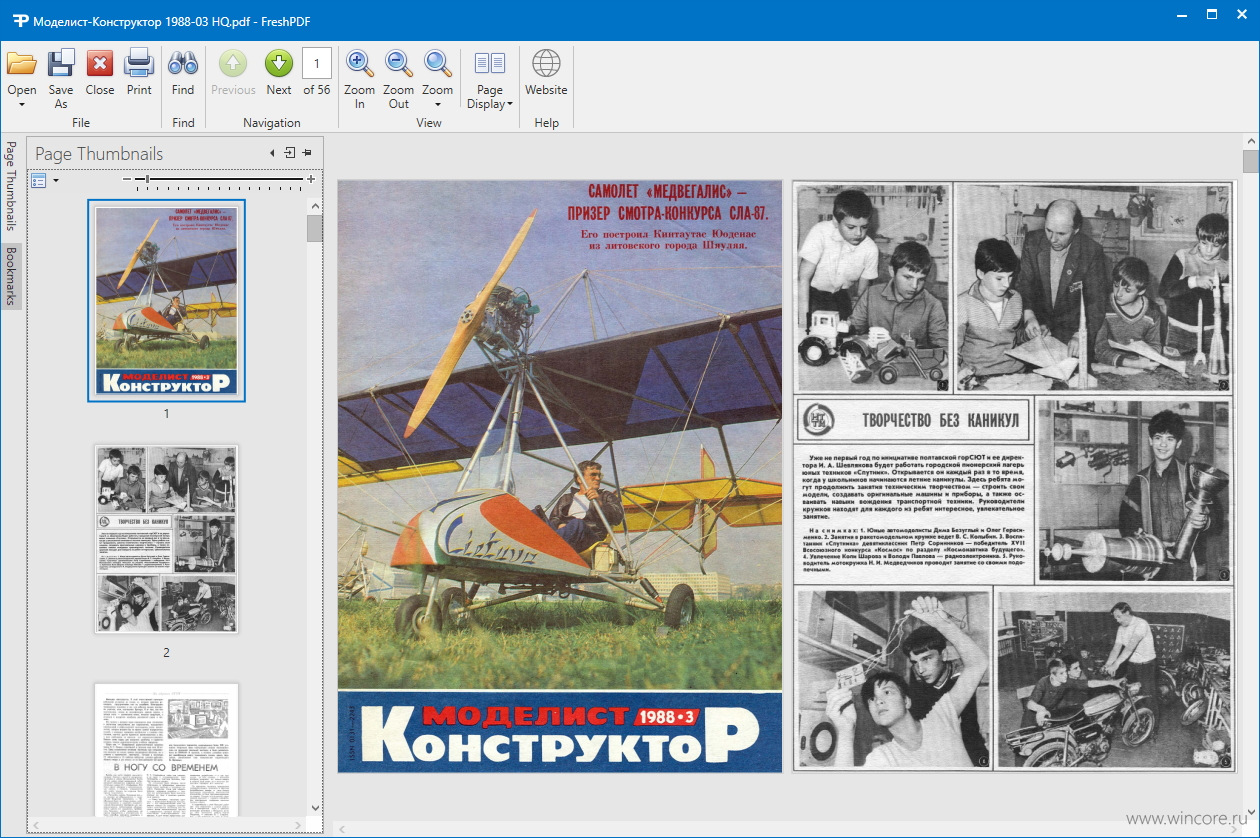This screenshot has height=838, width=1260.
Task: Click the Save As floppy disk icon
Action: (61, 64)
